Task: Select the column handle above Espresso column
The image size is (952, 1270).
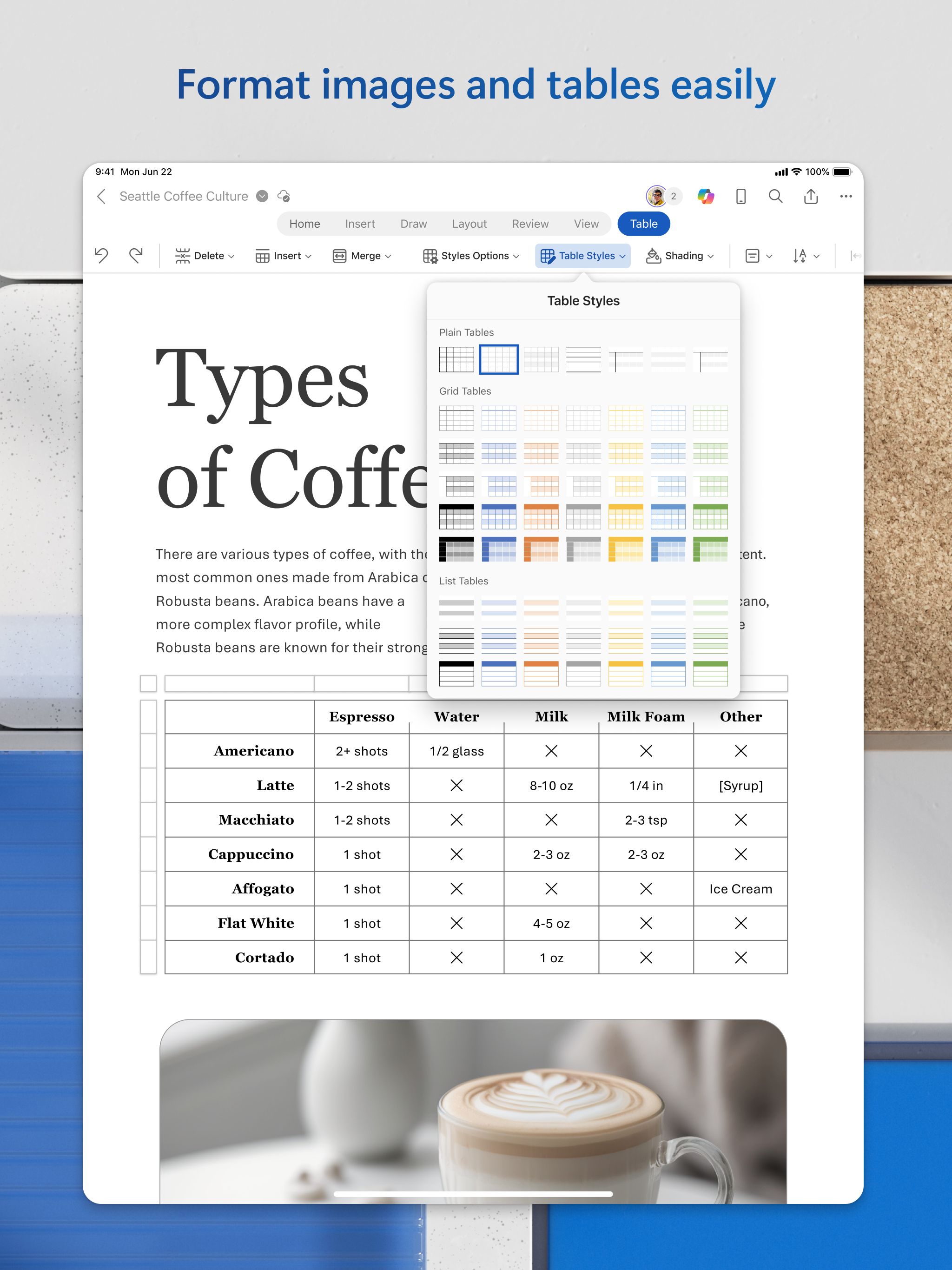Action: 361,683
